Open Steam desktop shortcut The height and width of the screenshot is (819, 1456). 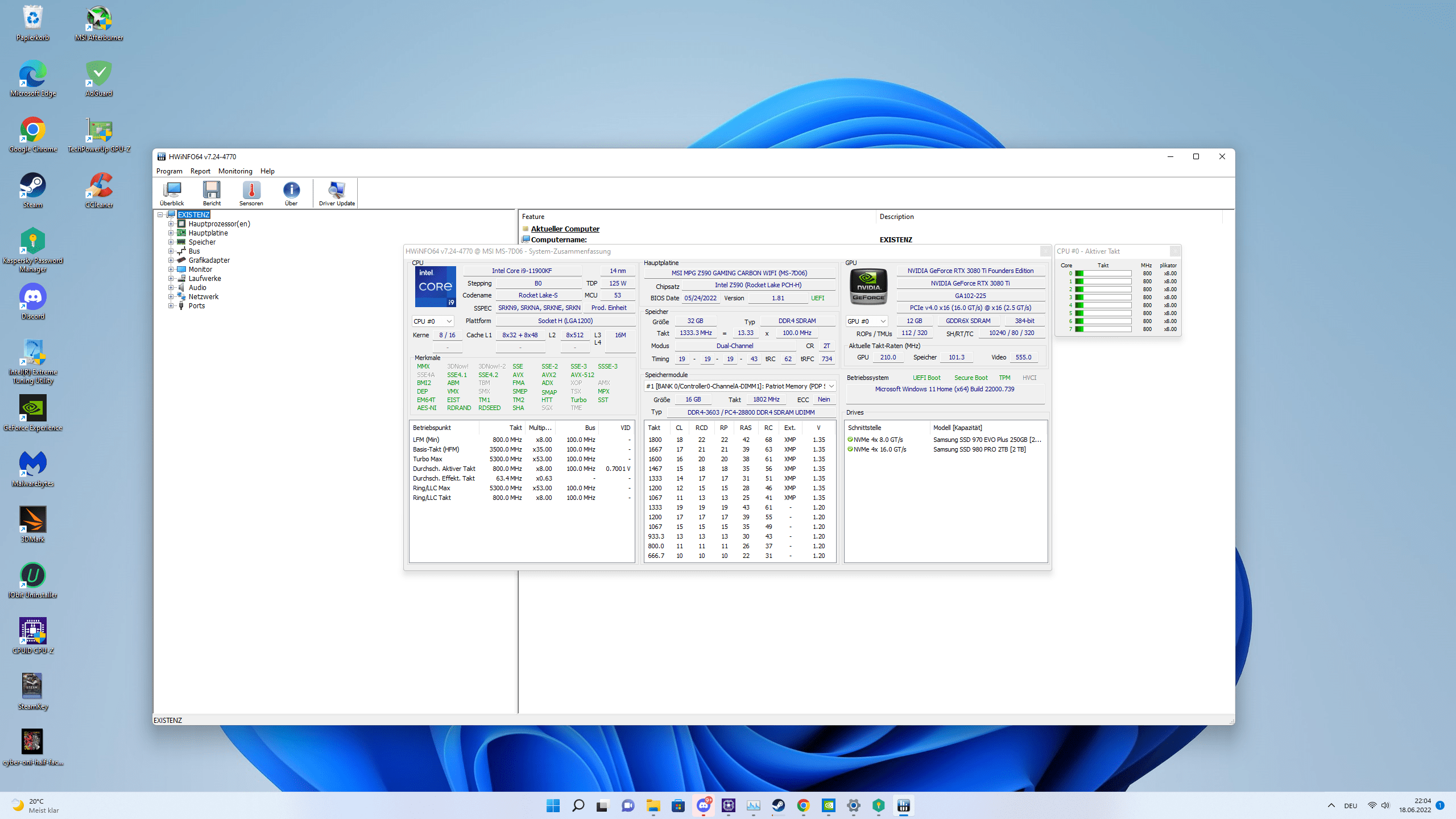pyautogui.click(x=33, y=191)
